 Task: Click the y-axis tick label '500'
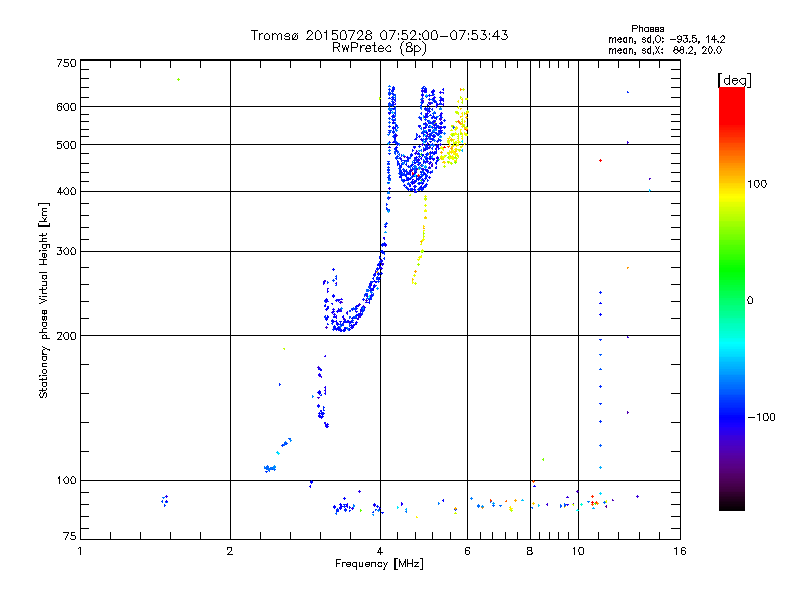tap(66, 145)
